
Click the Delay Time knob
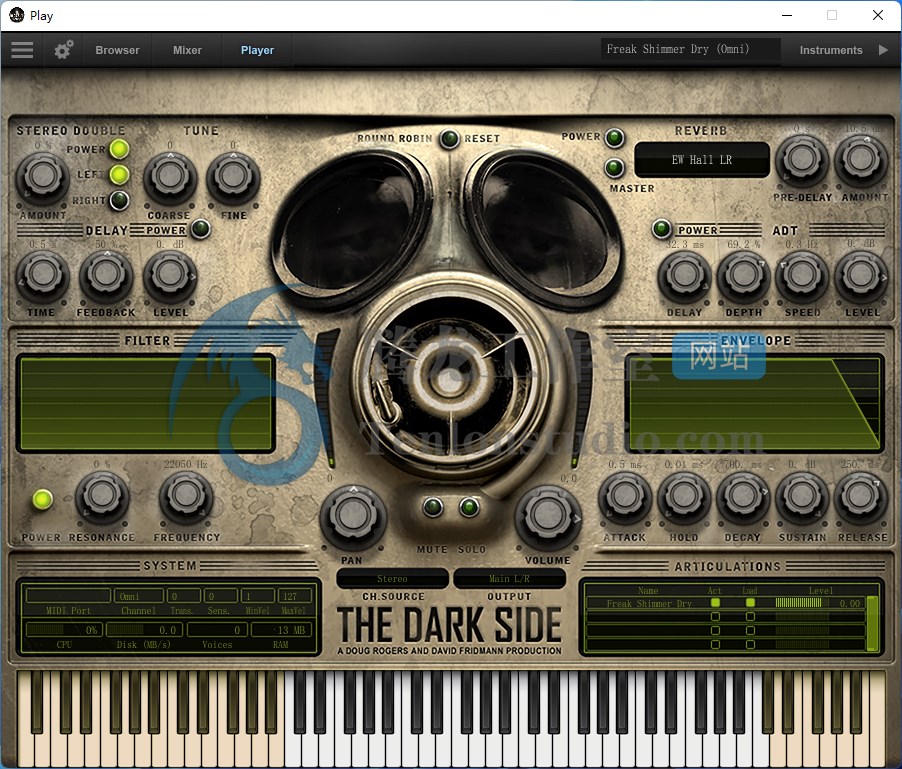(43, 276)
